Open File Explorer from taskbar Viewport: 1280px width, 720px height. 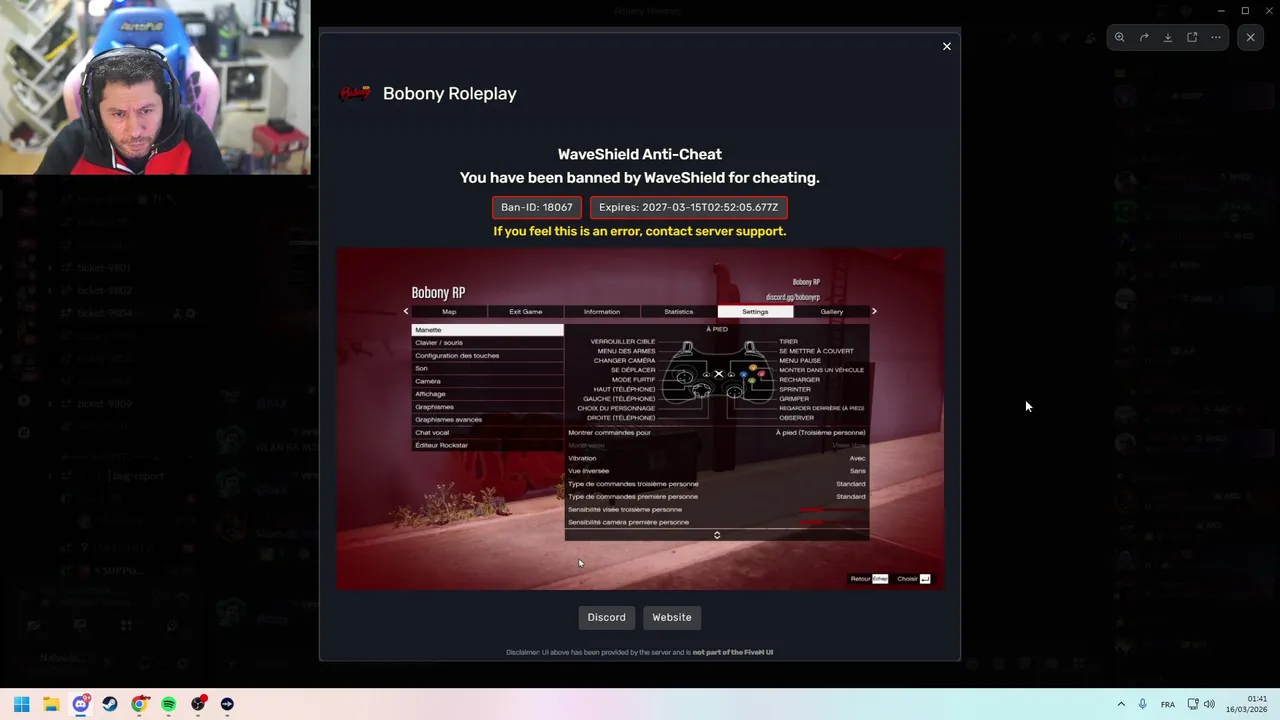pyautogui.click(x=51, y=704)
